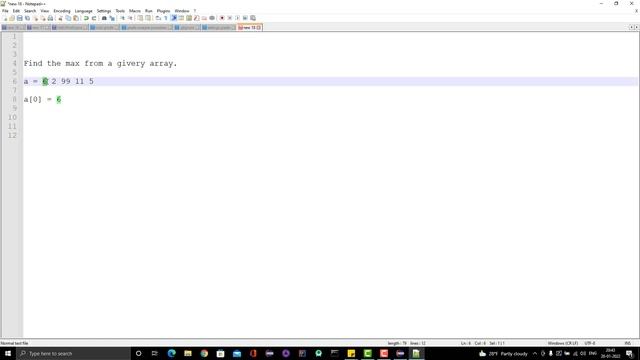Click the text 'a[0] = 6' on line 8

(x=42, y=99)
